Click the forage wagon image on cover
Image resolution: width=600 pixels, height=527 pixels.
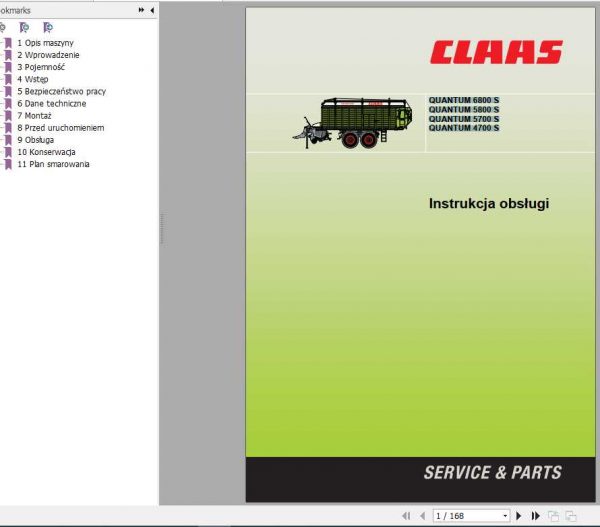(x=352, y=123)
